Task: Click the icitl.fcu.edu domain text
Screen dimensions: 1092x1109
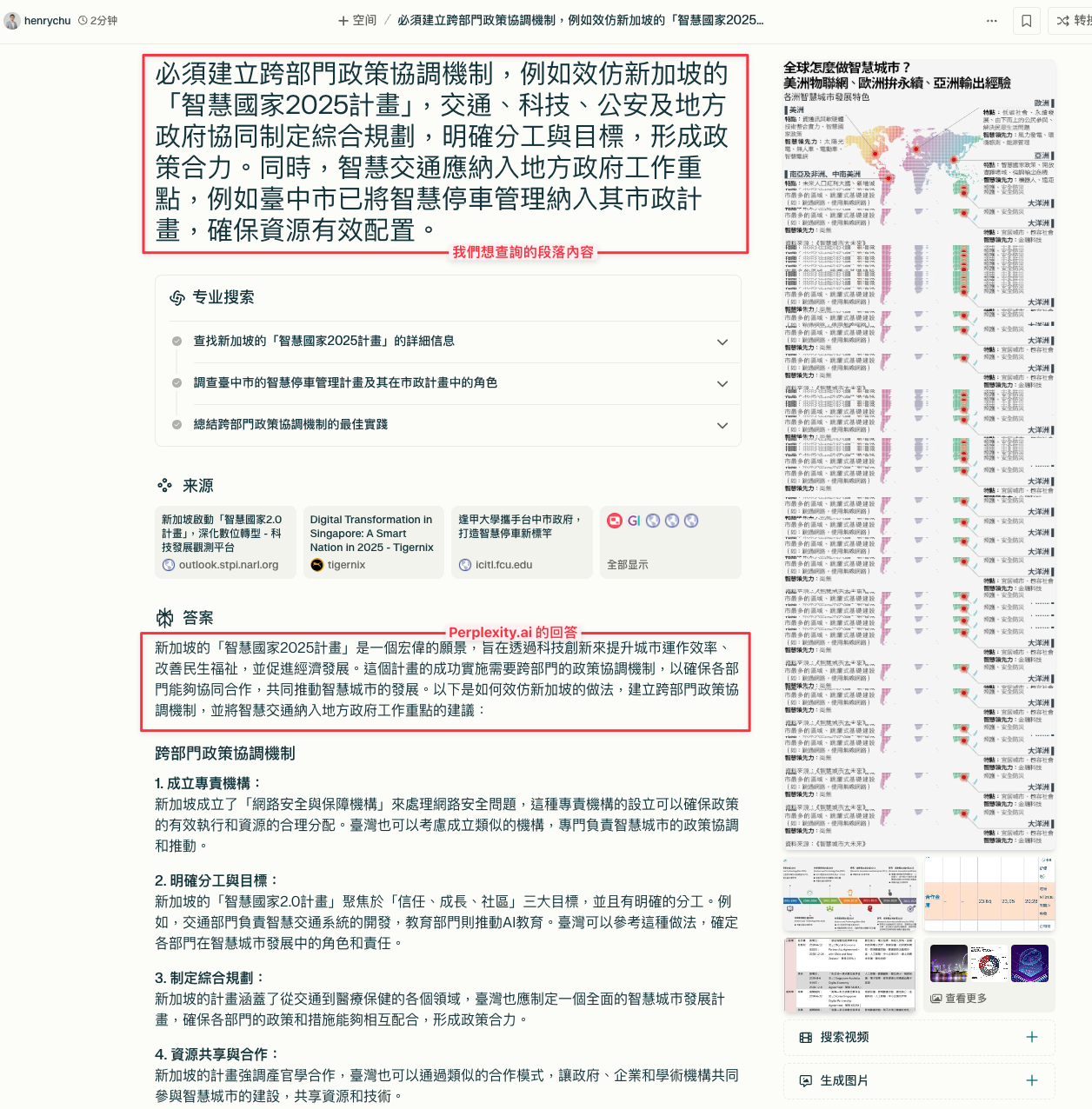Action: 504,565
